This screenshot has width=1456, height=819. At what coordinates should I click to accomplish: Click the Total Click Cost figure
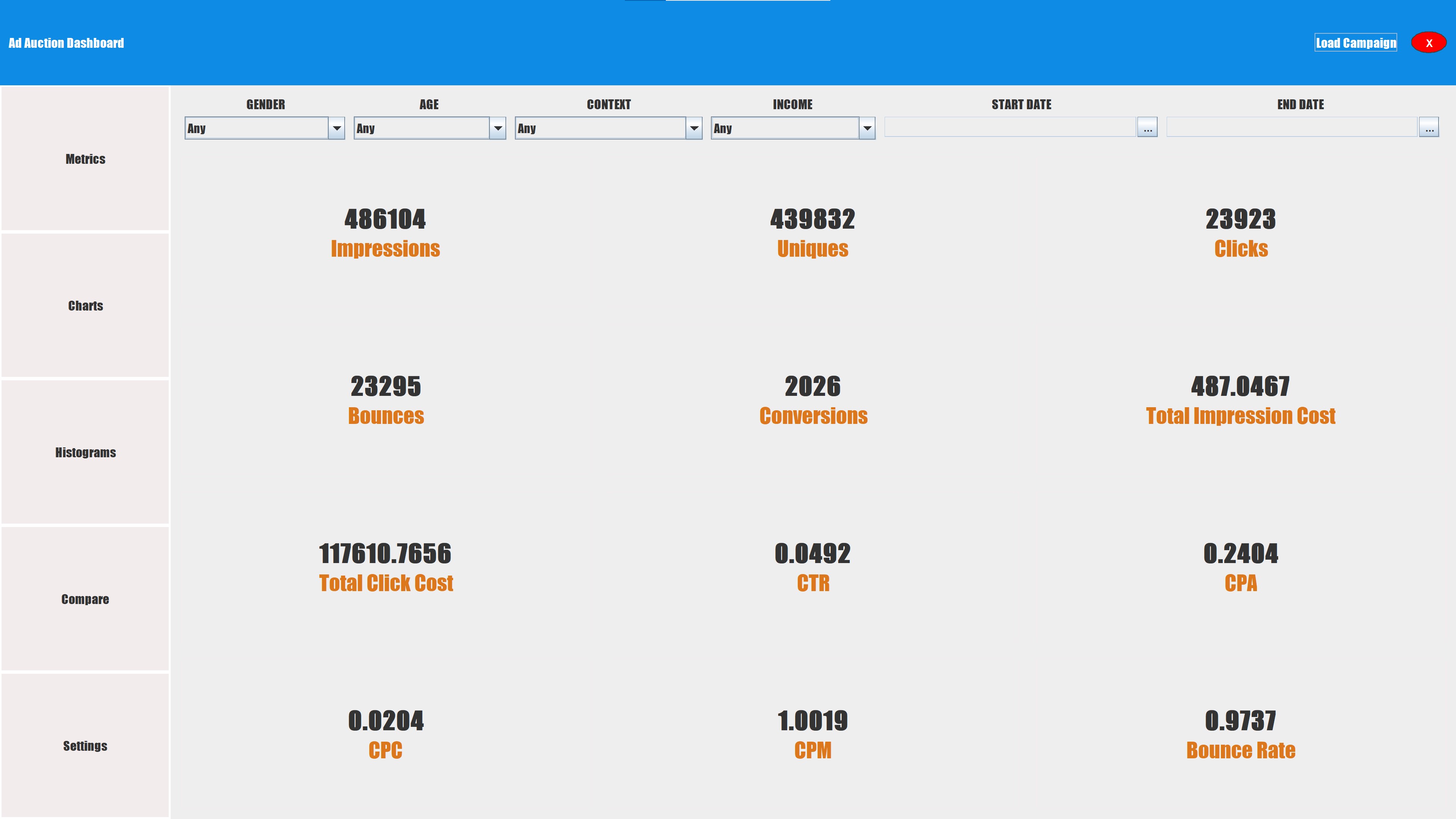pos(385,554)
